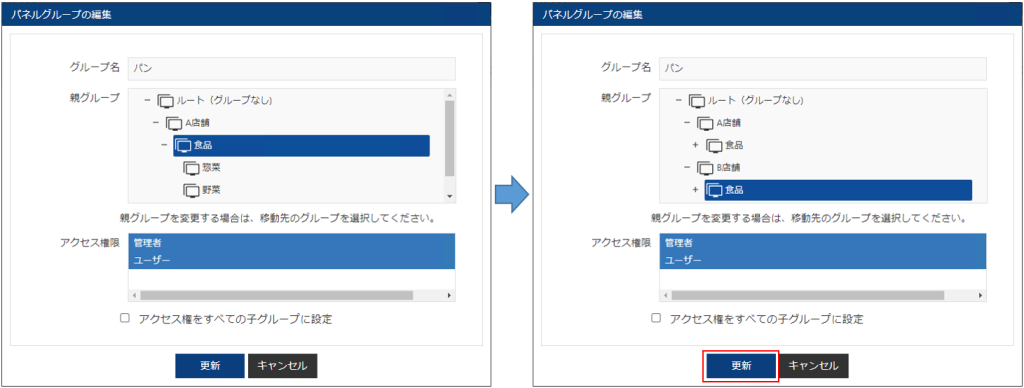The width and height of the screenshot is (1024, 388).
Task: Click left arrow of right アクセス権限 scrollbar
Action: 666,295
